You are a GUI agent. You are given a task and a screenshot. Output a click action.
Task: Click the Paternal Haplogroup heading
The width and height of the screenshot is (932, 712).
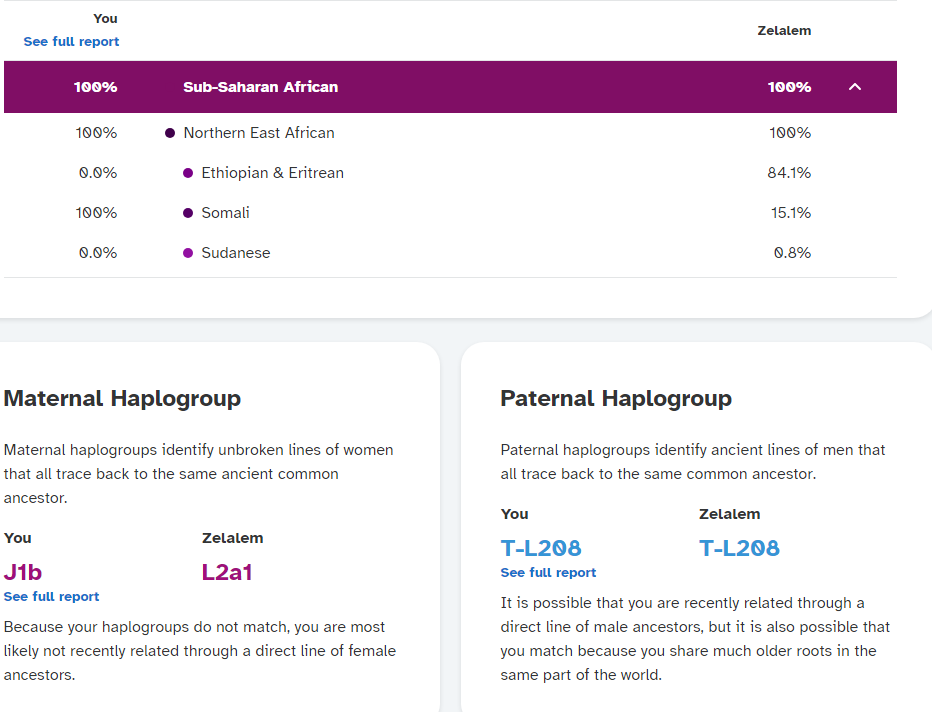616,399
